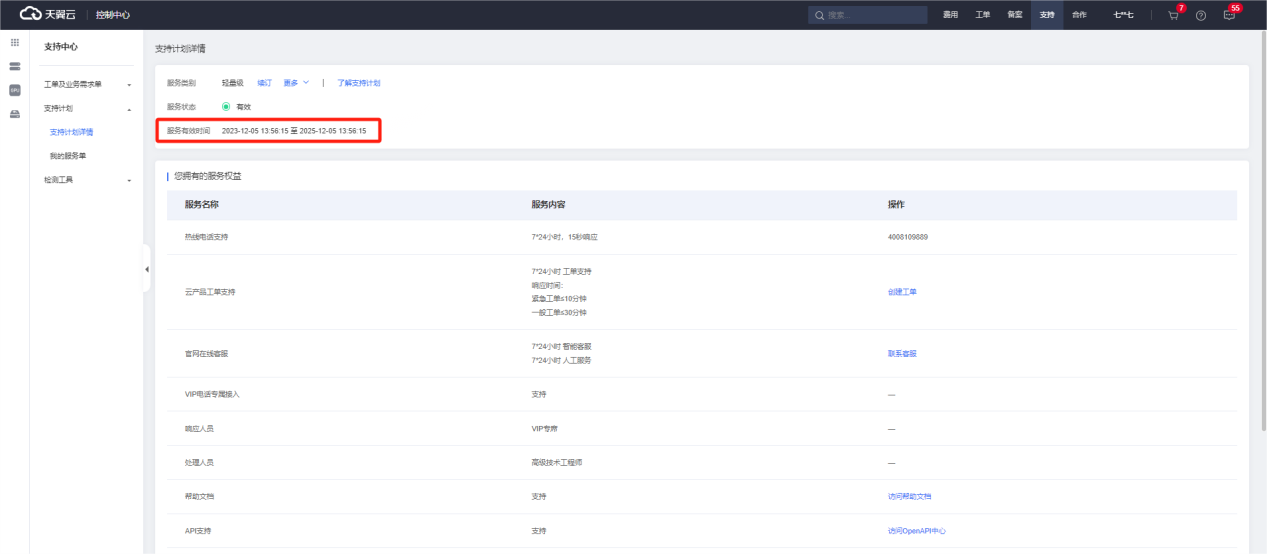Select the 有效 service status radio indicator
This screenshot has height=554, width=1267.
pos(226,106)
